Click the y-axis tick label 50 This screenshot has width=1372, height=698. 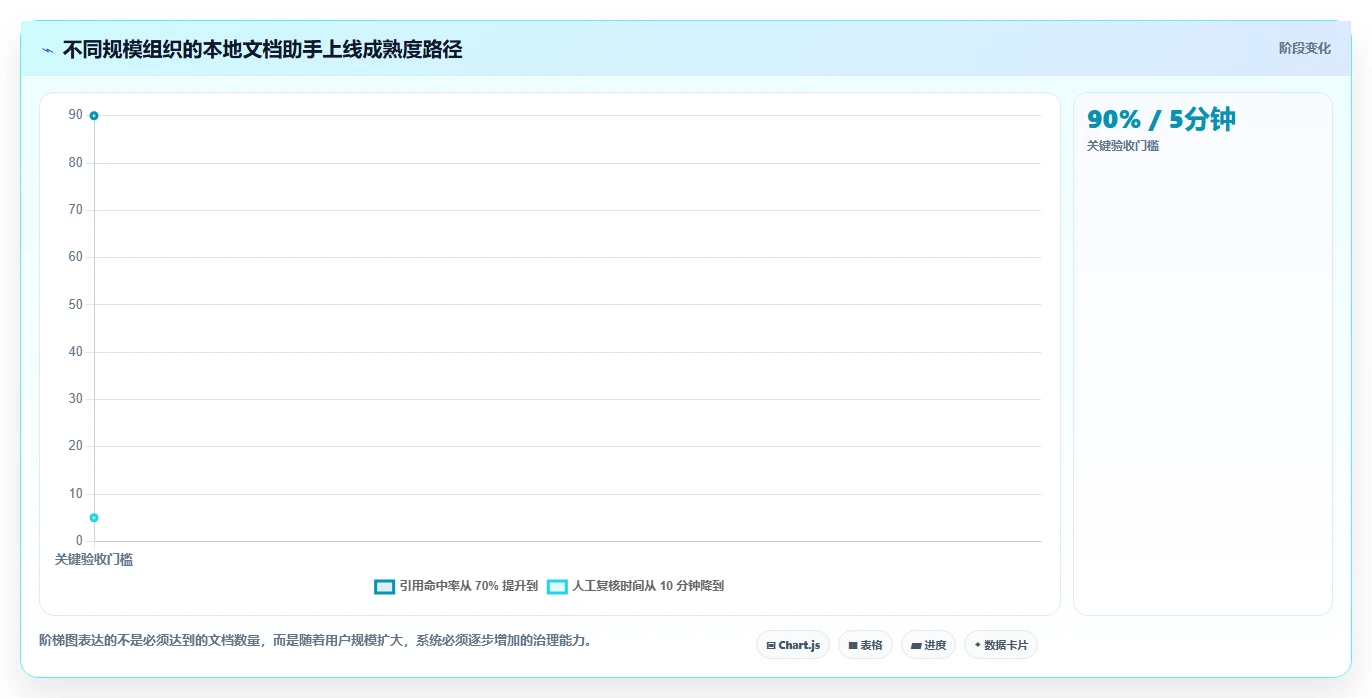pyautogui.click(x=75, y=304)
